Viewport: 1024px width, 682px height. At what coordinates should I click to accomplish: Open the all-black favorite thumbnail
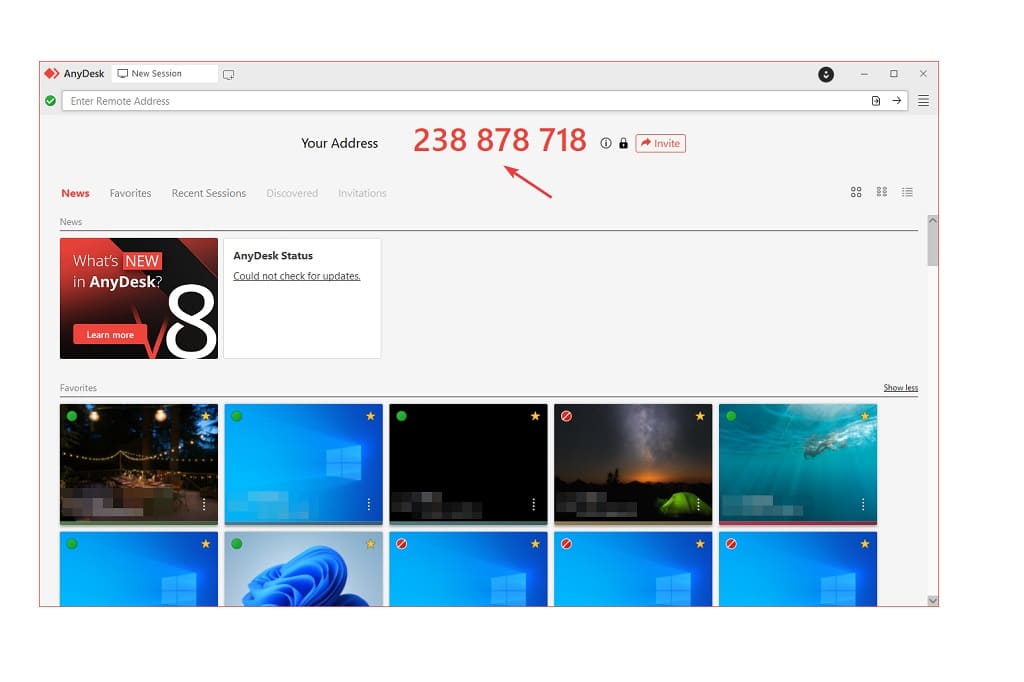point(468,464)
